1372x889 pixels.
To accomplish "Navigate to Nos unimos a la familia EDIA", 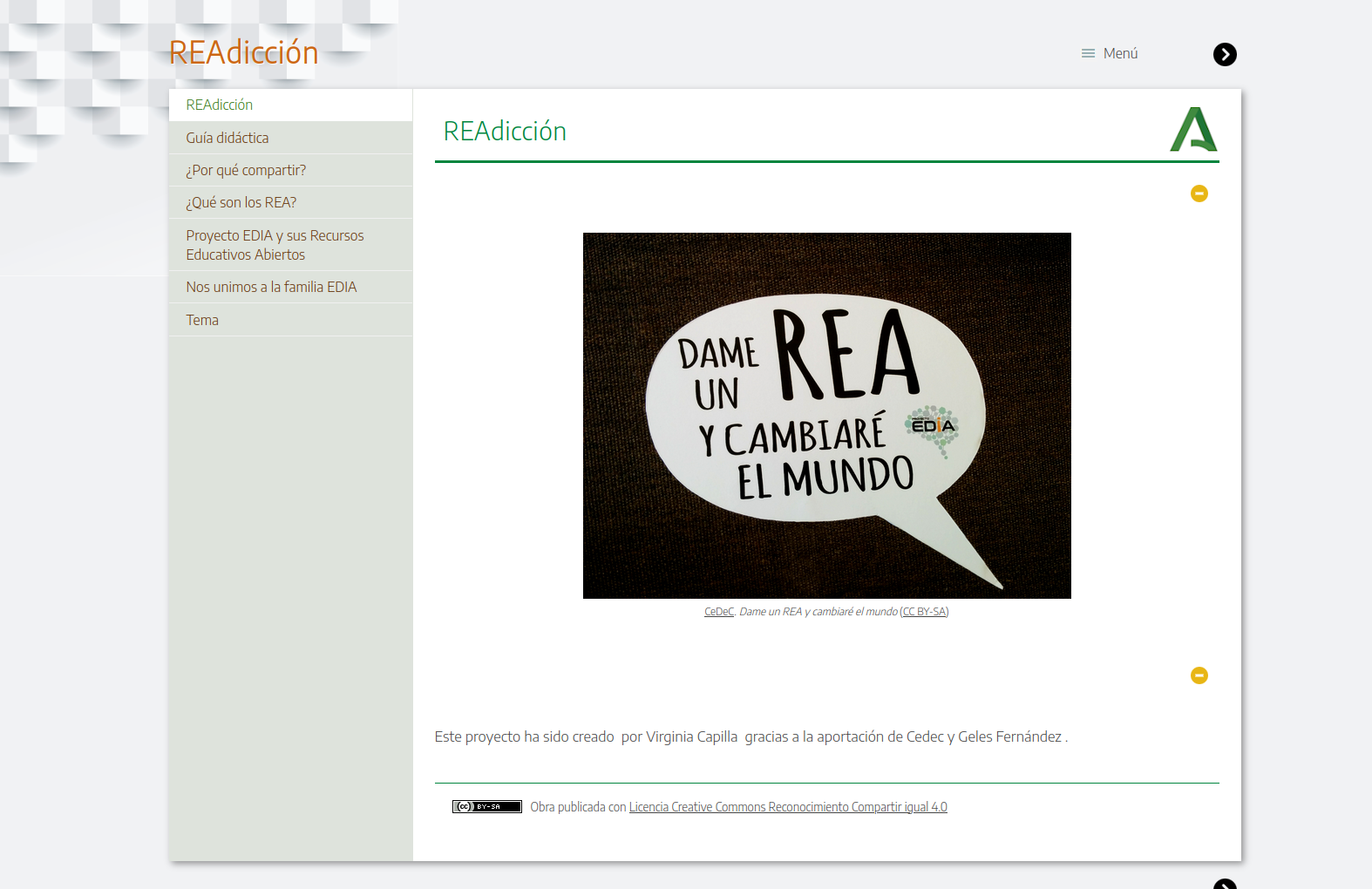I will tap(271, 287).
